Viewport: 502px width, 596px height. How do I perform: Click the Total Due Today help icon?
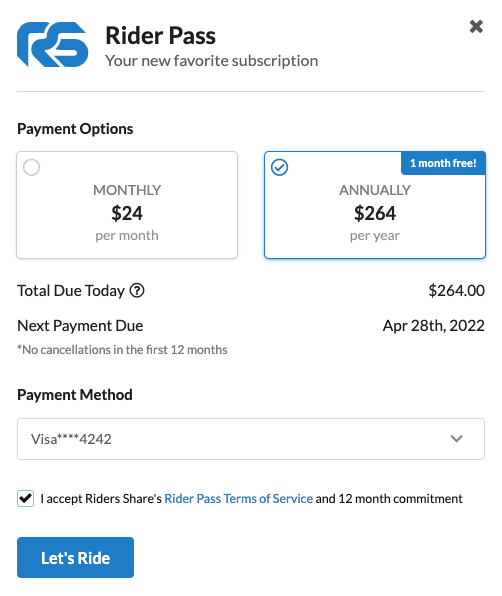tap(137, 291)
